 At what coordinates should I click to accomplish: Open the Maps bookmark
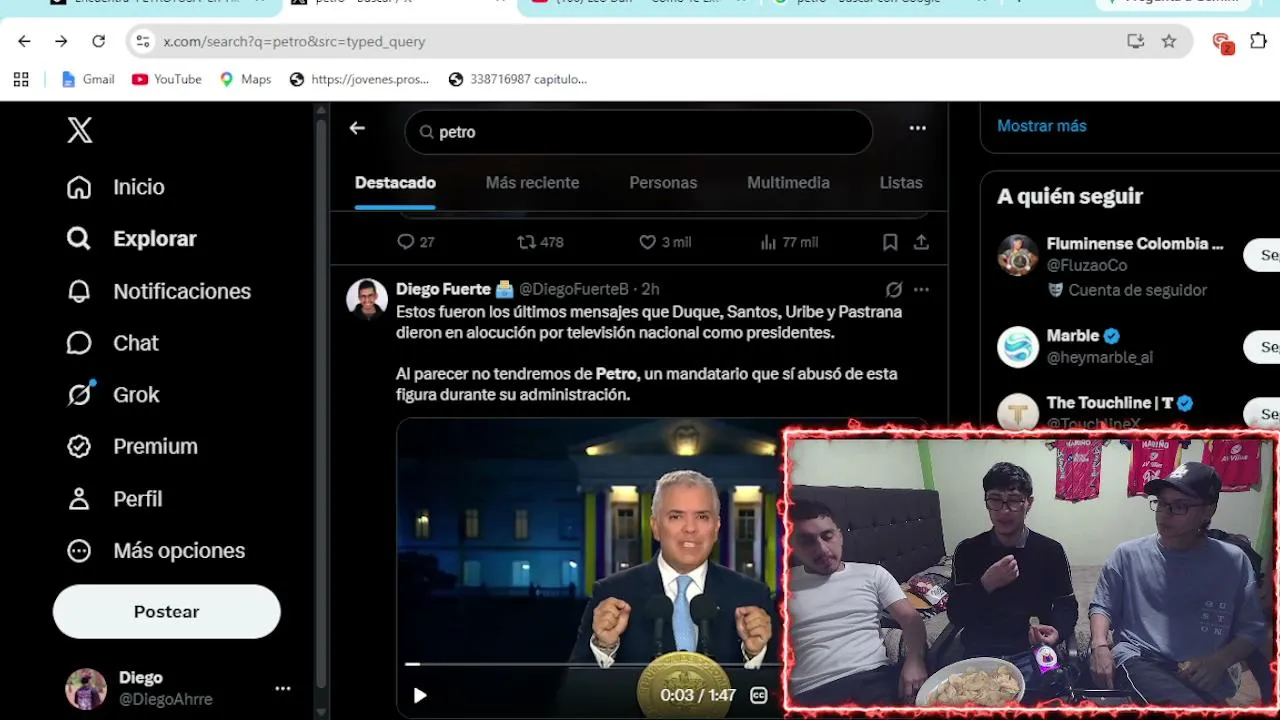pos(245,79)
